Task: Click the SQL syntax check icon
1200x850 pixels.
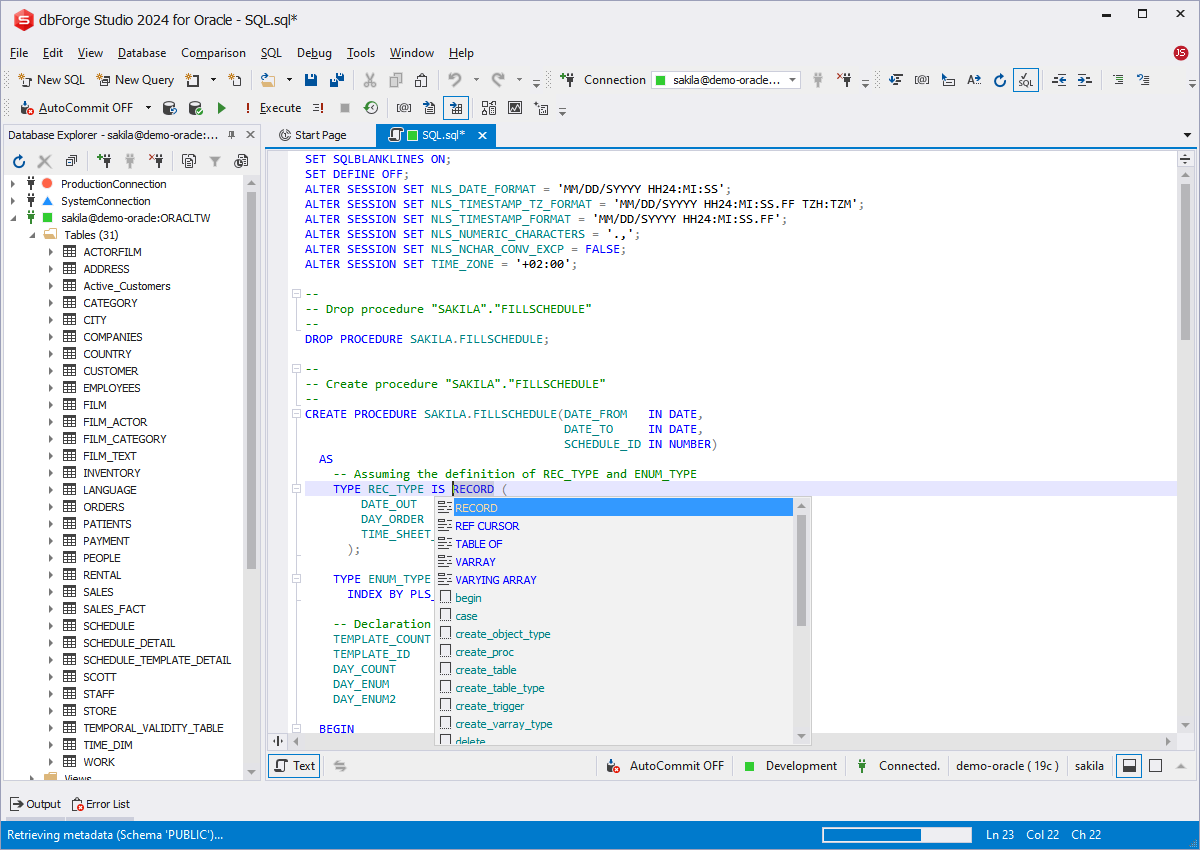Action: pyautogui.click(x=1025, y=80)
